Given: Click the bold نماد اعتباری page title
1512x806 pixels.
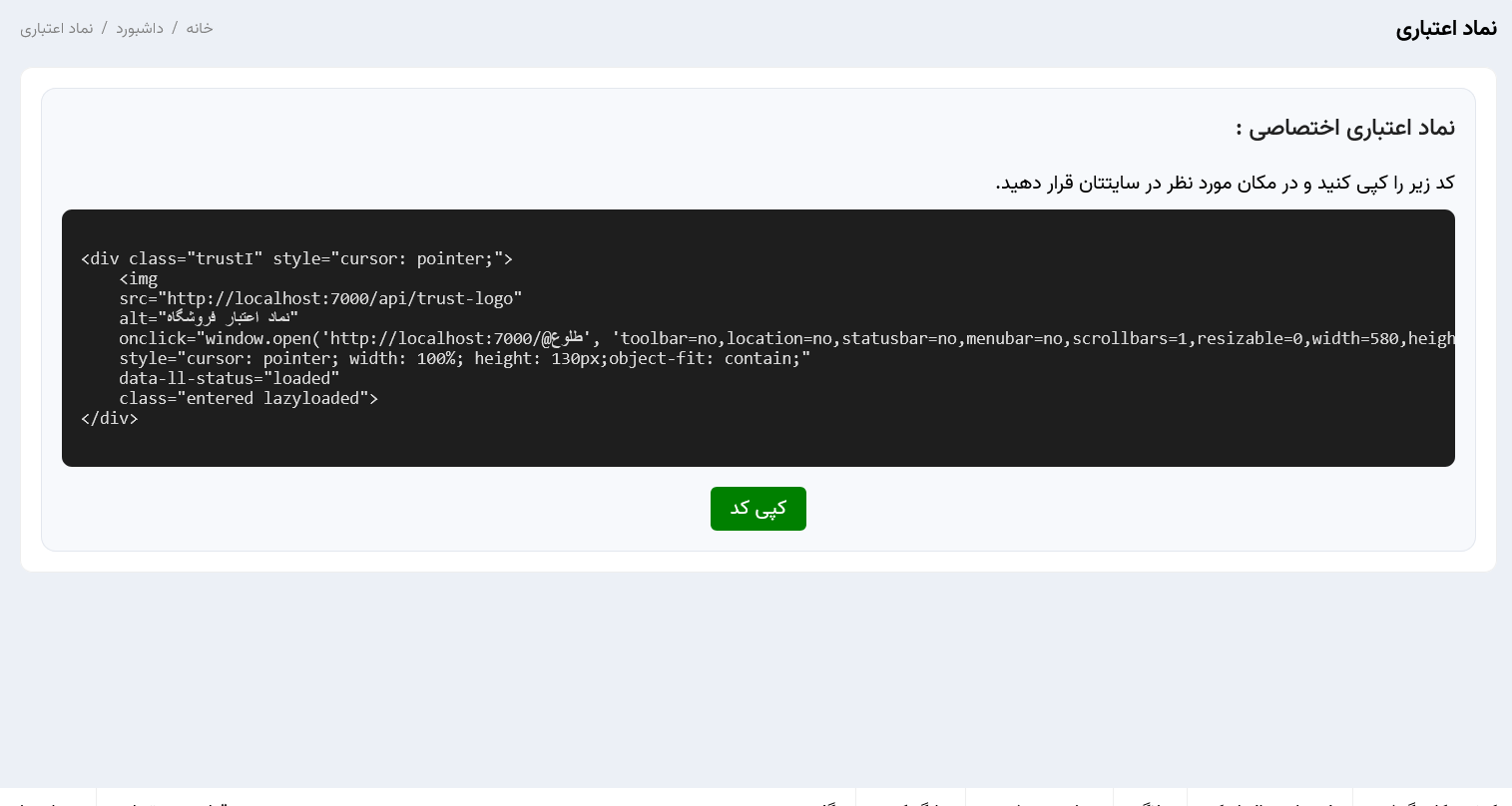Looking at the screenshot, I should tap(1445, 28).
